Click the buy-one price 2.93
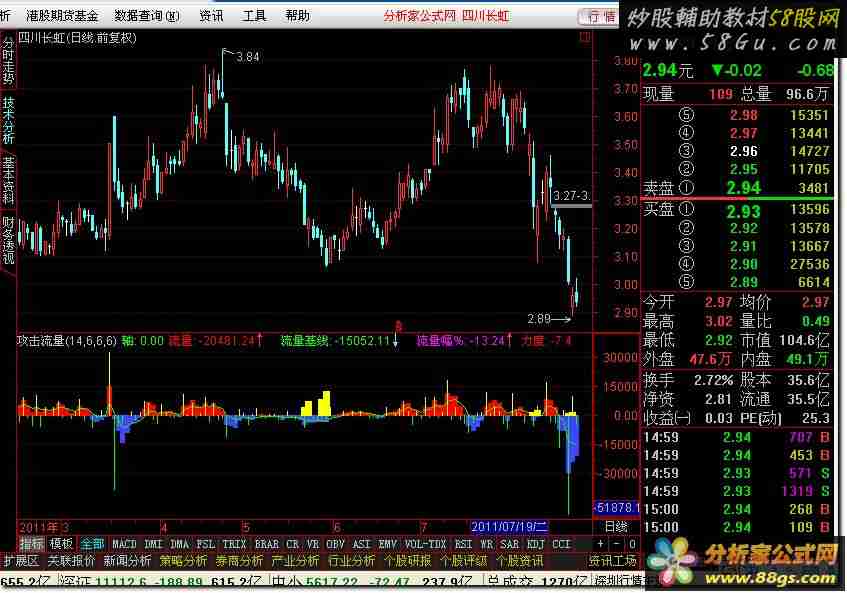This screenshot has height=593, width=847. pyautogui.click(x=743, y=211)
